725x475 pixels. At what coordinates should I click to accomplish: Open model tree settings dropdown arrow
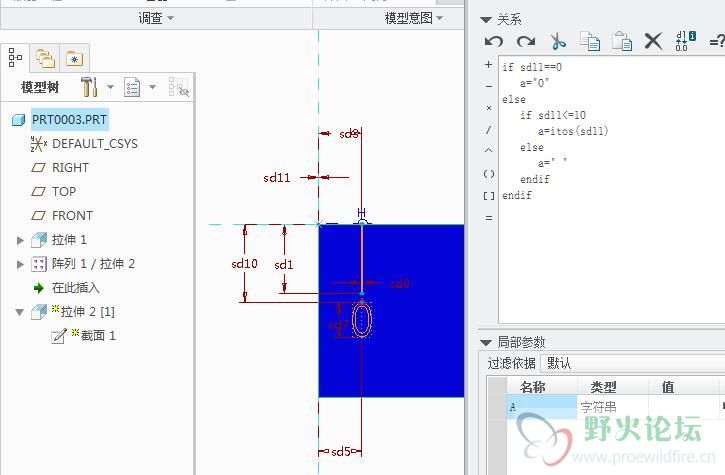tap(110, 86)
